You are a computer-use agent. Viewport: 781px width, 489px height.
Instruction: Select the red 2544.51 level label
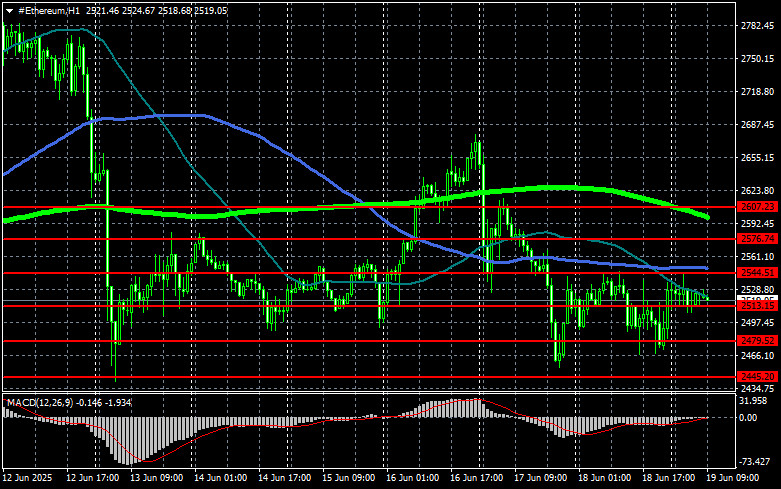pyautogui.click(x=758, y=273)
